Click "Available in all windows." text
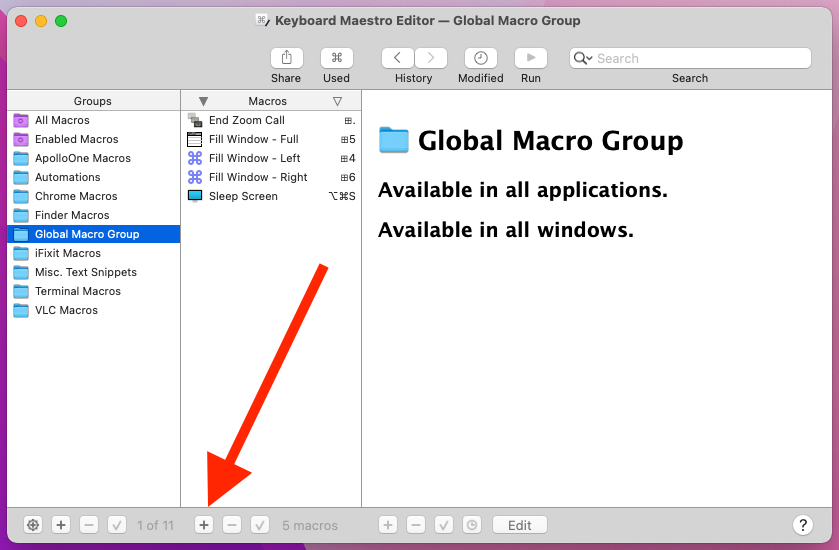This screenshot has height=550, width=839. click(x=506, y=231)
